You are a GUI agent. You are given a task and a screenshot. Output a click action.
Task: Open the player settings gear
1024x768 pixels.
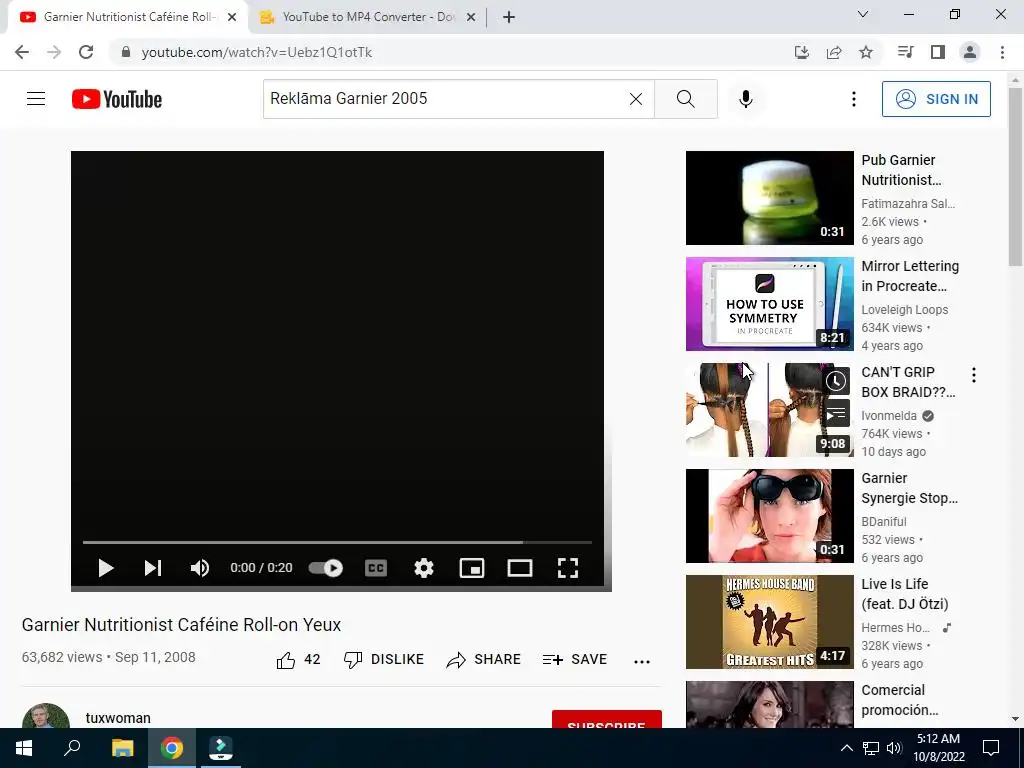pyautogui.click(x=424, y=568)
